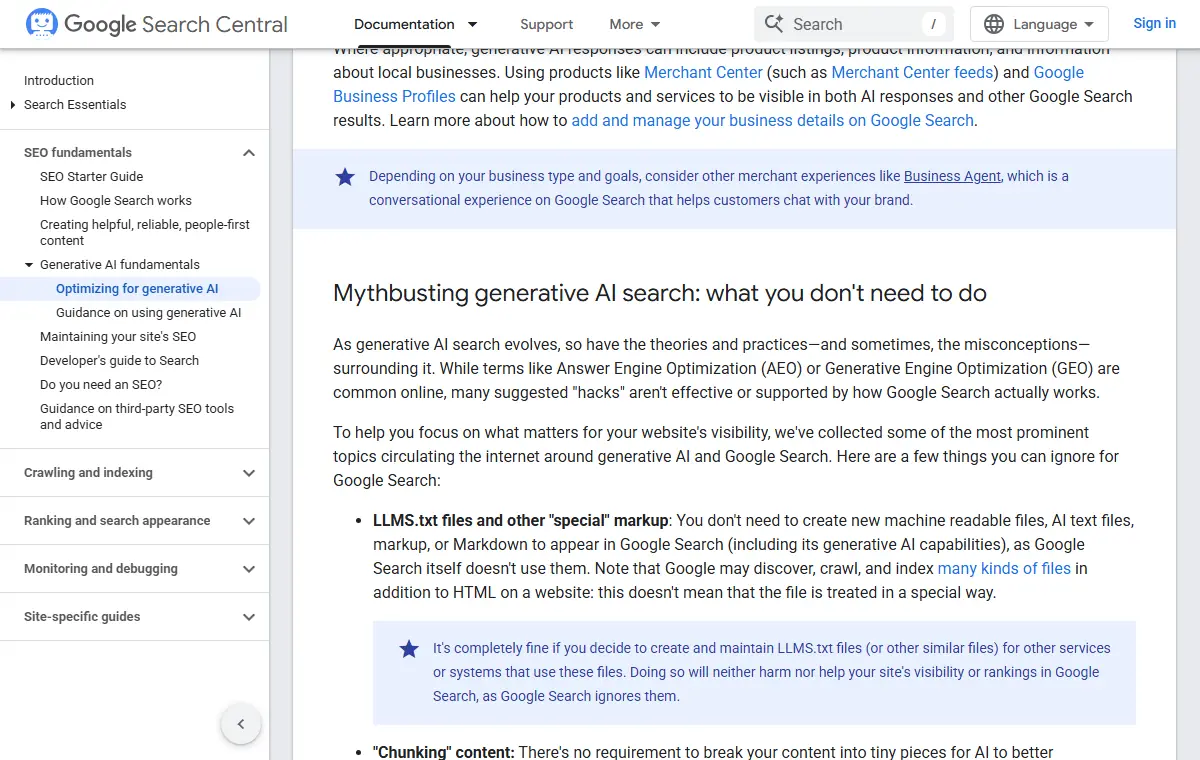Follow the Google Business Profiles link
This screenshot has width=1200, height=760.
click(394, 96)
